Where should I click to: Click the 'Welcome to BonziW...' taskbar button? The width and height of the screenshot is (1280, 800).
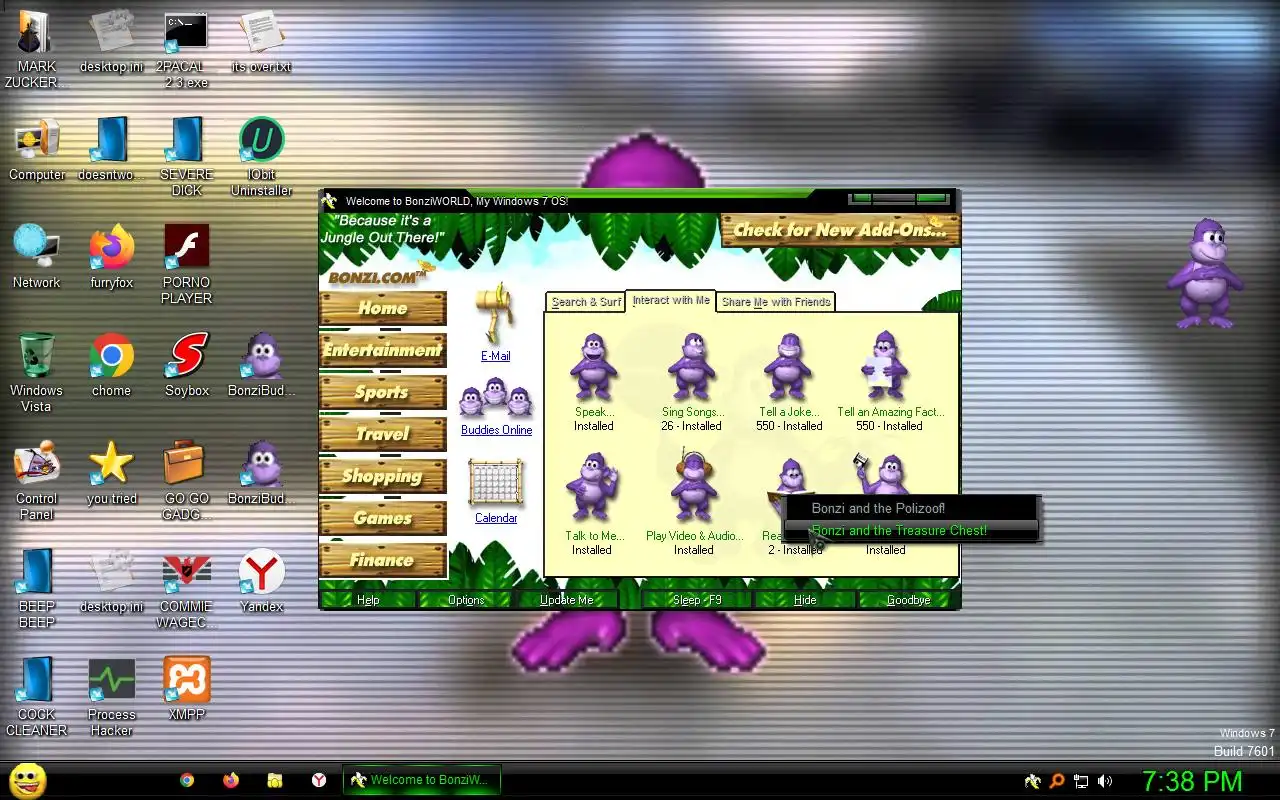[x=421, y=780]
